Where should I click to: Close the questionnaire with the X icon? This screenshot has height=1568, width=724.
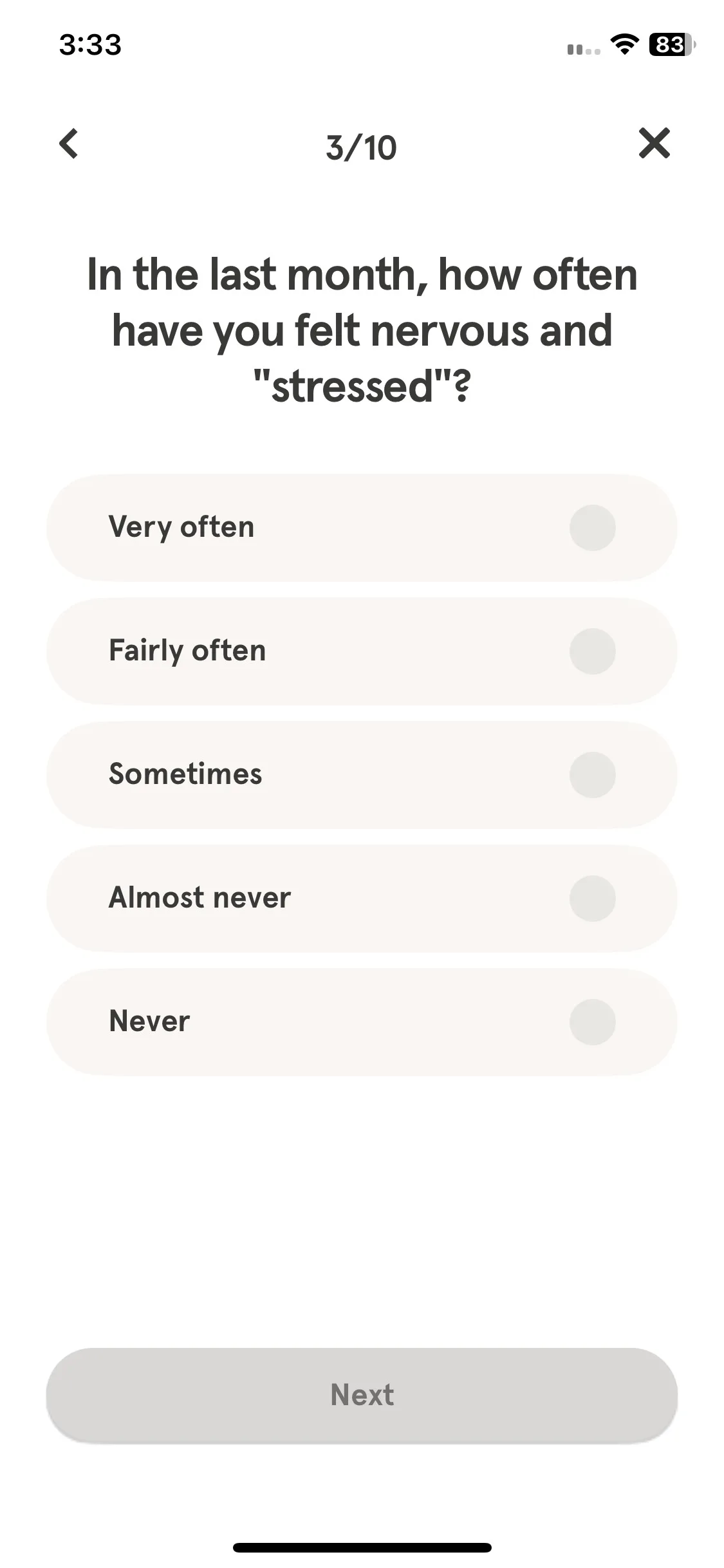click(x=654, y=143)
